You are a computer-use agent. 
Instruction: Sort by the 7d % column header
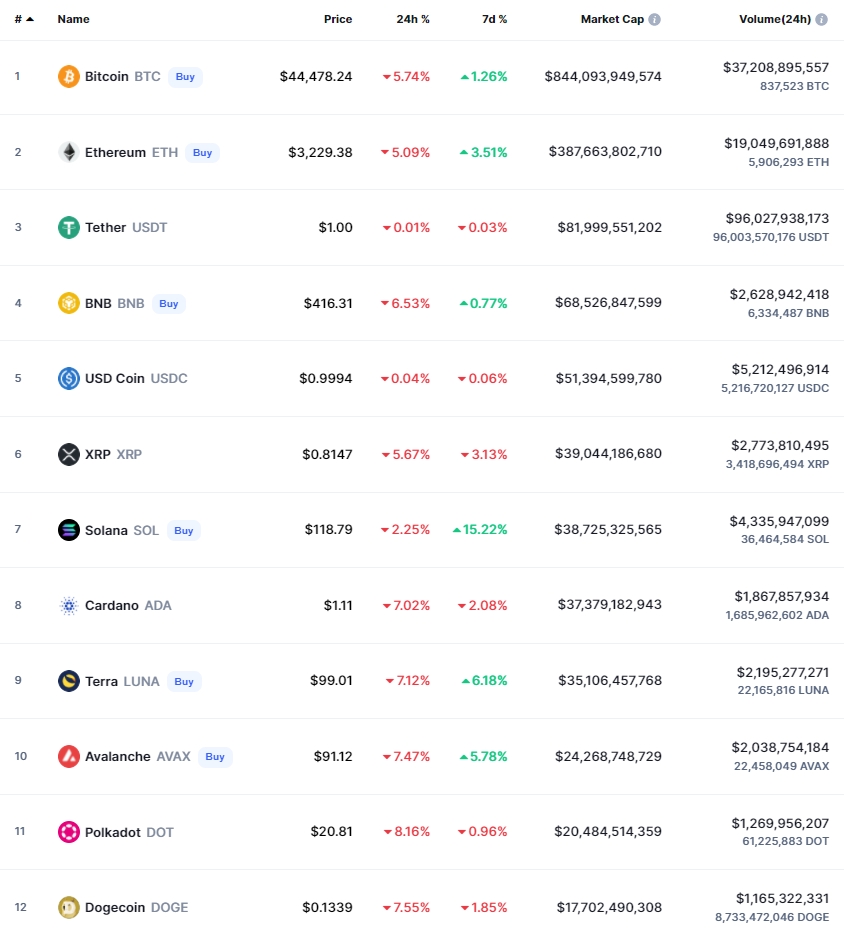(495, 19)
